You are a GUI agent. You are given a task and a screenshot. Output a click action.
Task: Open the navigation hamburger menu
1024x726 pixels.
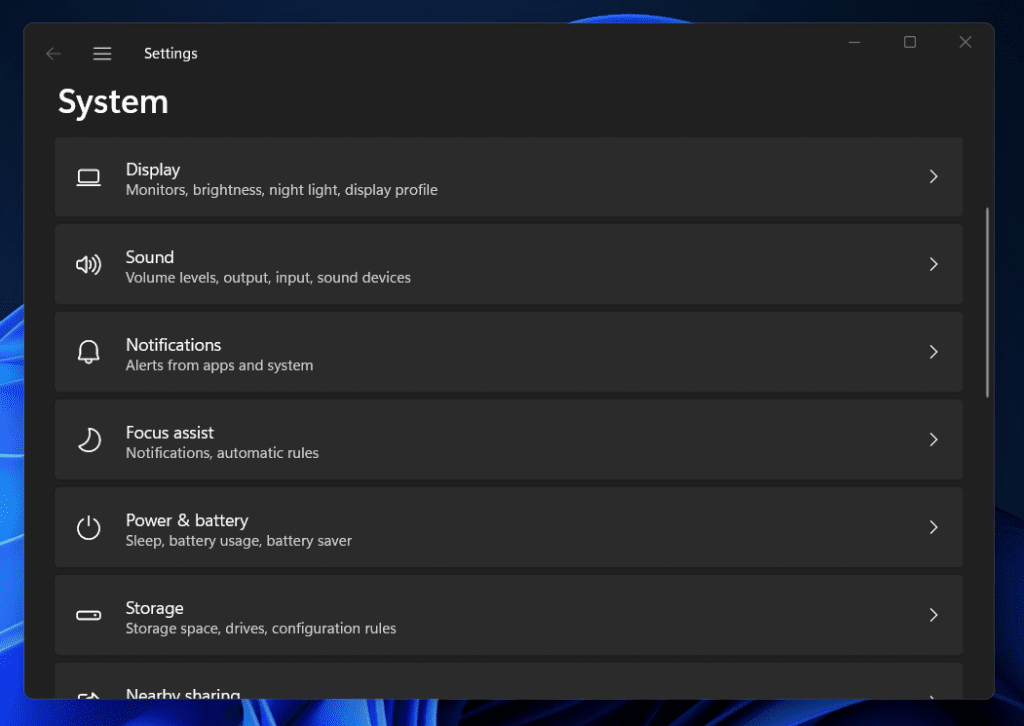[102, 53]
